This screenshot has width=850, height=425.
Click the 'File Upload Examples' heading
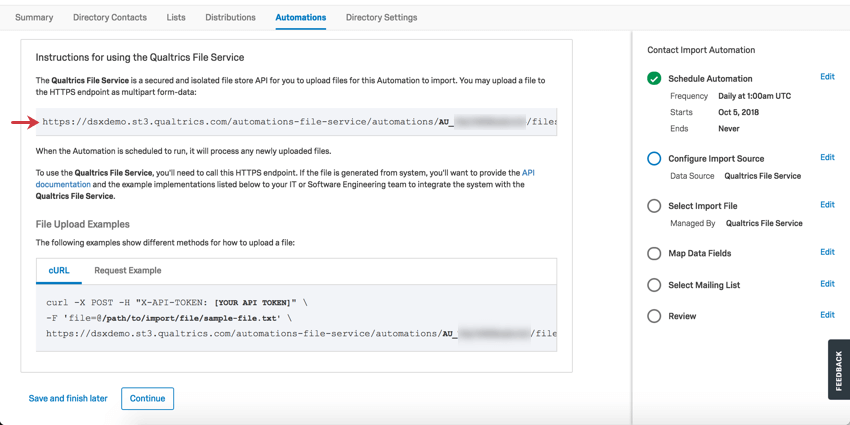(x=82, y=224)
